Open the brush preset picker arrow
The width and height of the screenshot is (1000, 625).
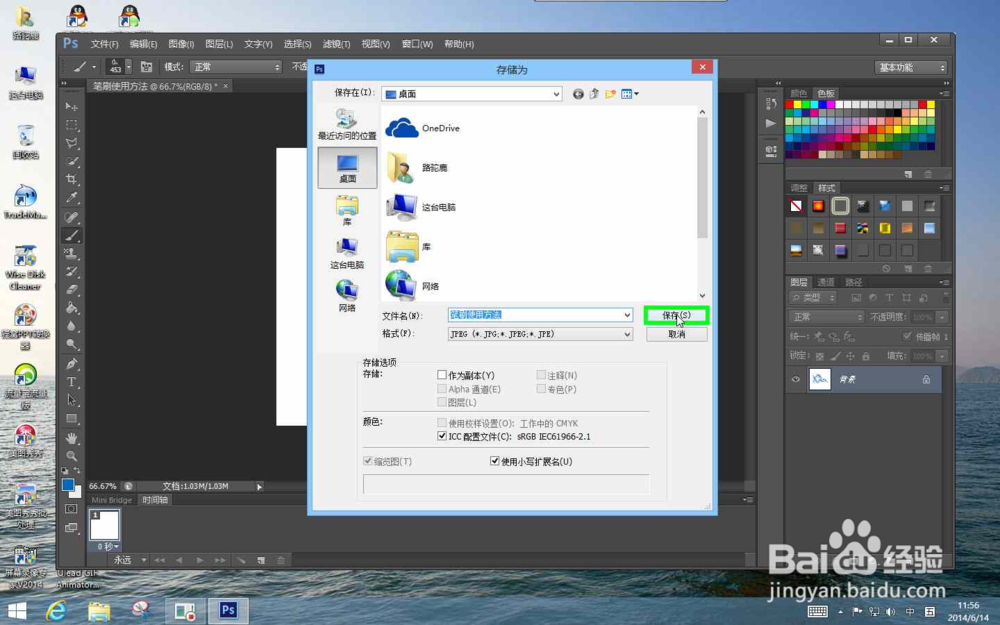(128, 66)
